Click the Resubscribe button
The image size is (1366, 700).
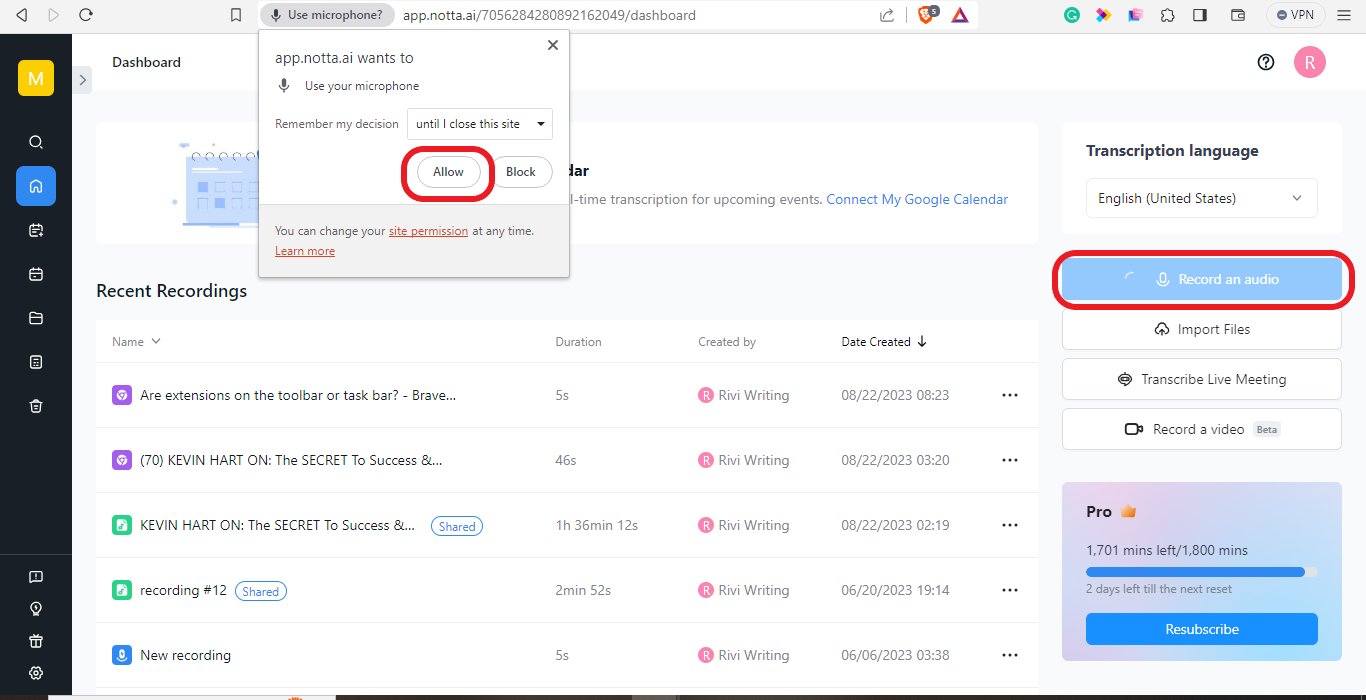(1202, 629)
